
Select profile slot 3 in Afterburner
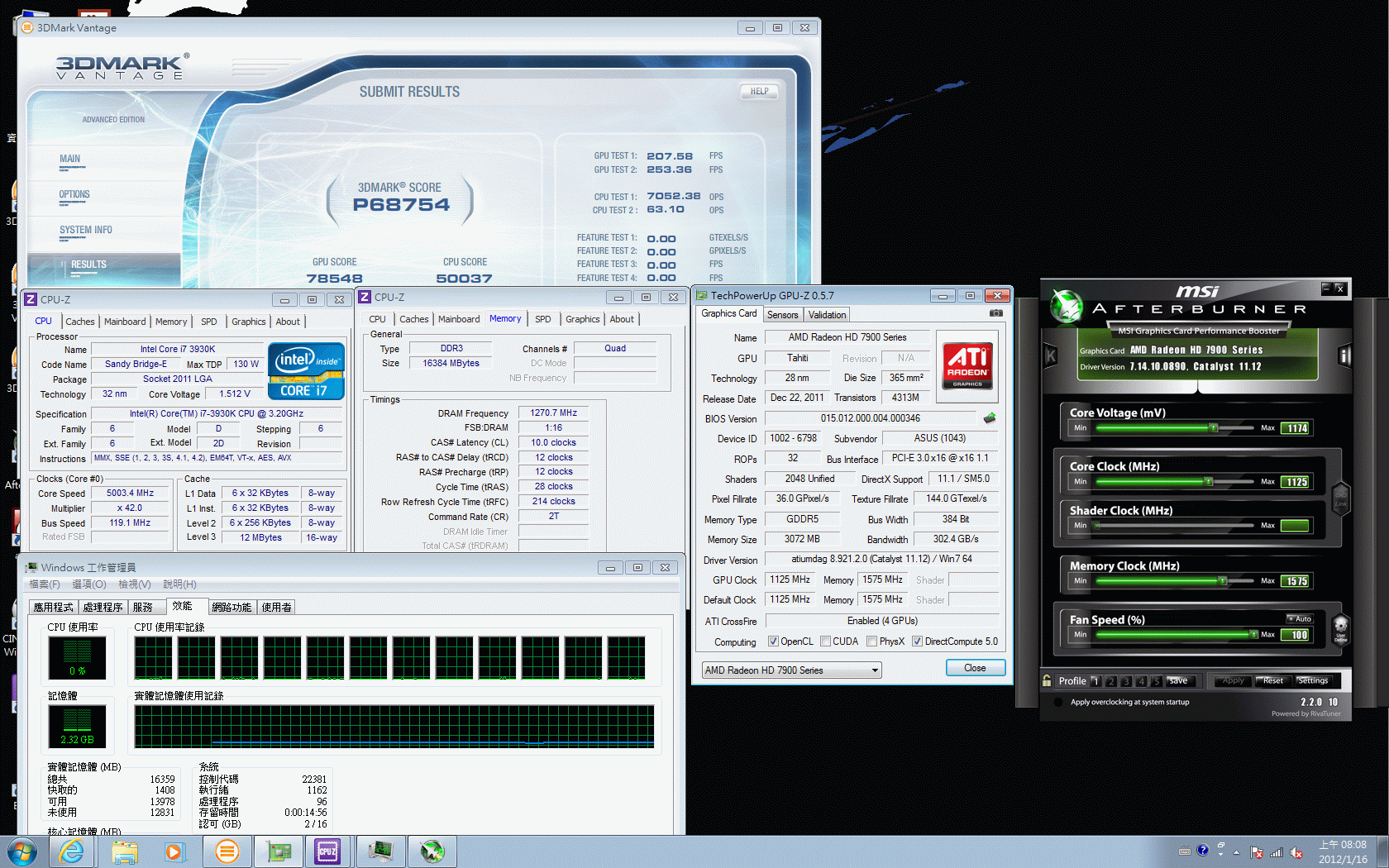pyautogui.click(x=1126, y=681)
